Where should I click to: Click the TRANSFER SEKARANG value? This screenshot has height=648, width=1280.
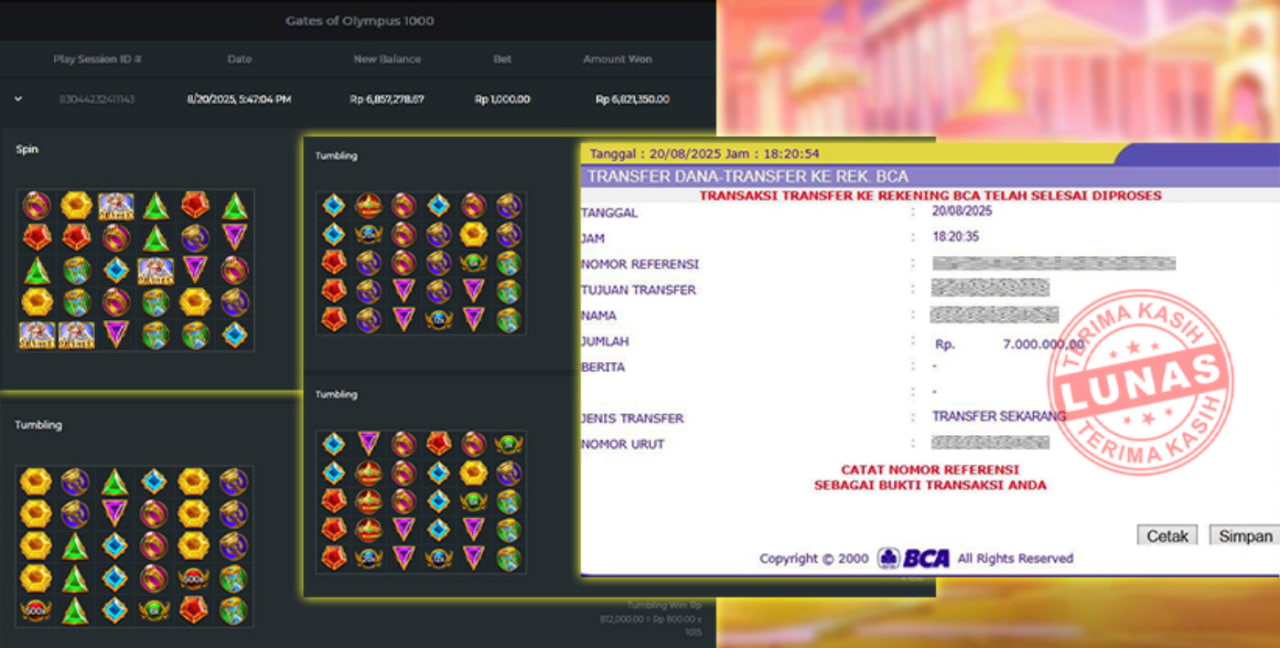[x=999, y=416]
